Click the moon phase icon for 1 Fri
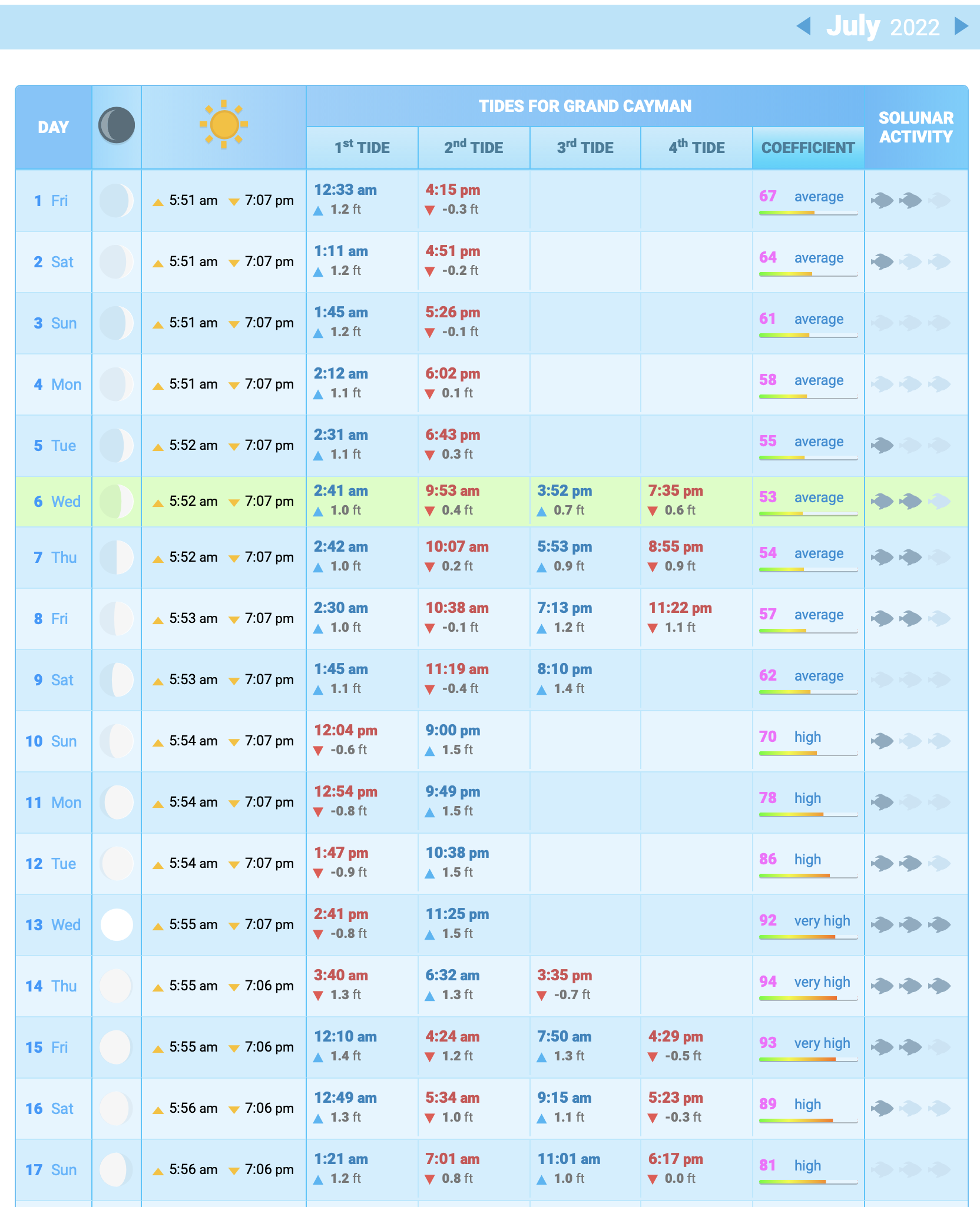Screen dimensions: 980x1207 pos(117,201)
